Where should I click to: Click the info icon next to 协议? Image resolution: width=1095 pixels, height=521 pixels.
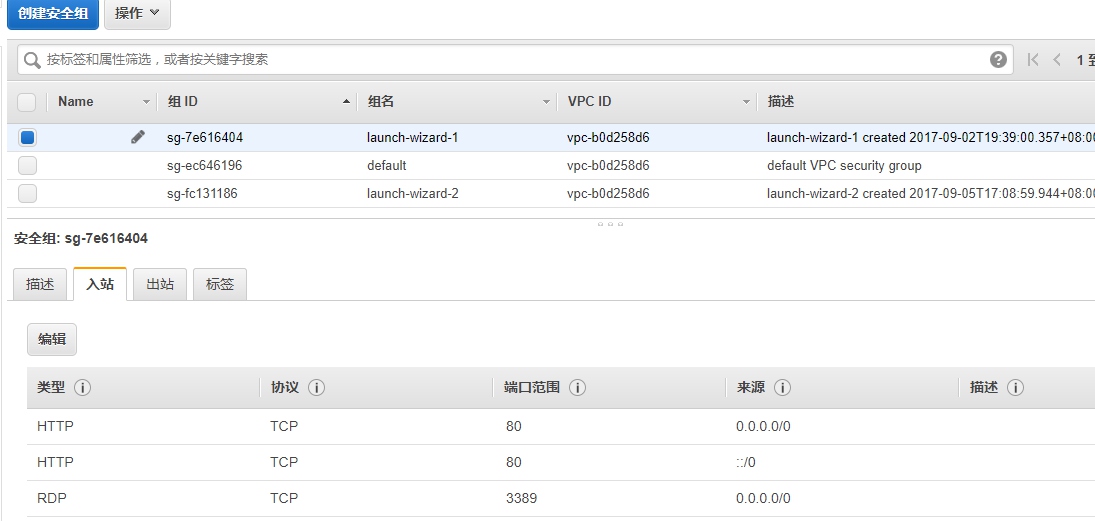pos(316,388)
